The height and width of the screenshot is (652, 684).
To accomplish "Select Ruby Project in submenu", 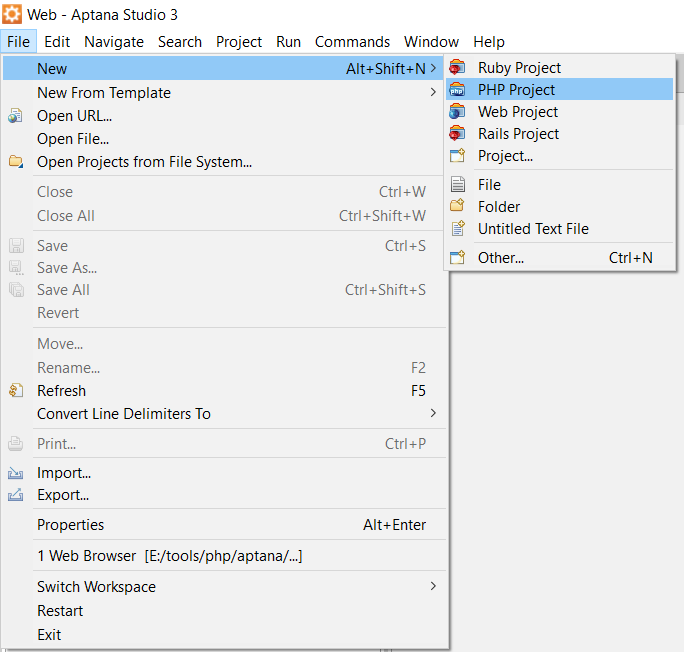I will 560,68.
